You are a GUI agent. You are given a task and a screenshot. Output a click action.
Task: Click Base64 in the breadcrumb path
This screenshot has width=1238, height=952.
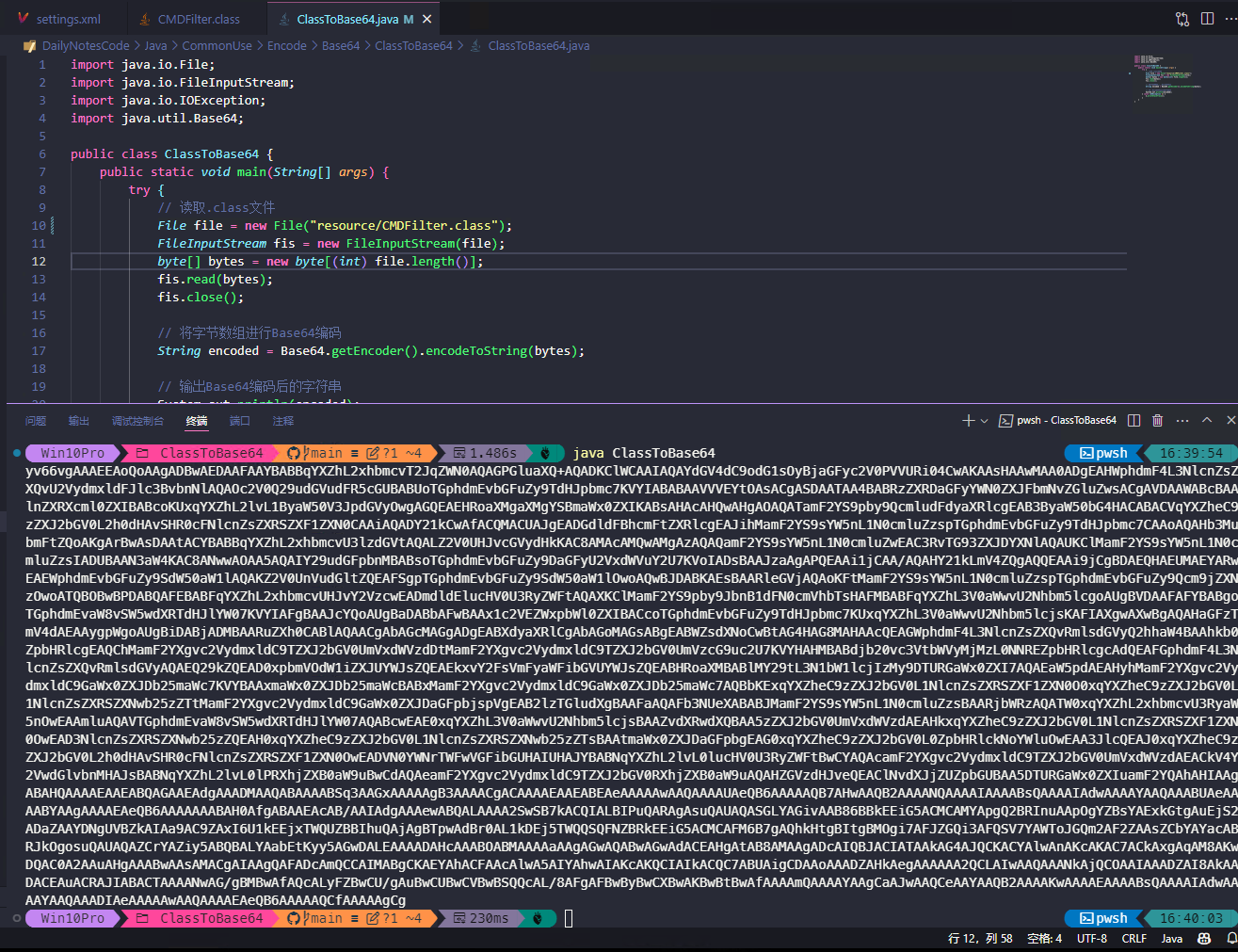click(341, 45)
